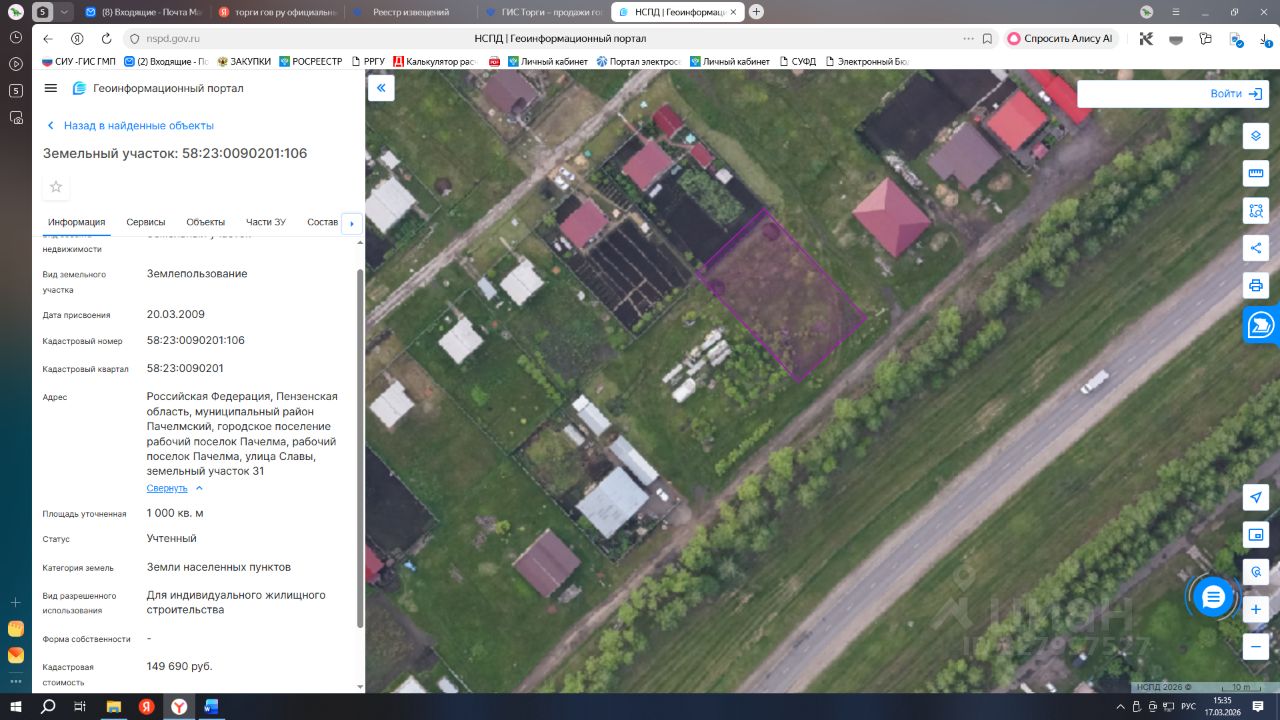
Task: Locate my position on the map
Action: click(1255, 498)
